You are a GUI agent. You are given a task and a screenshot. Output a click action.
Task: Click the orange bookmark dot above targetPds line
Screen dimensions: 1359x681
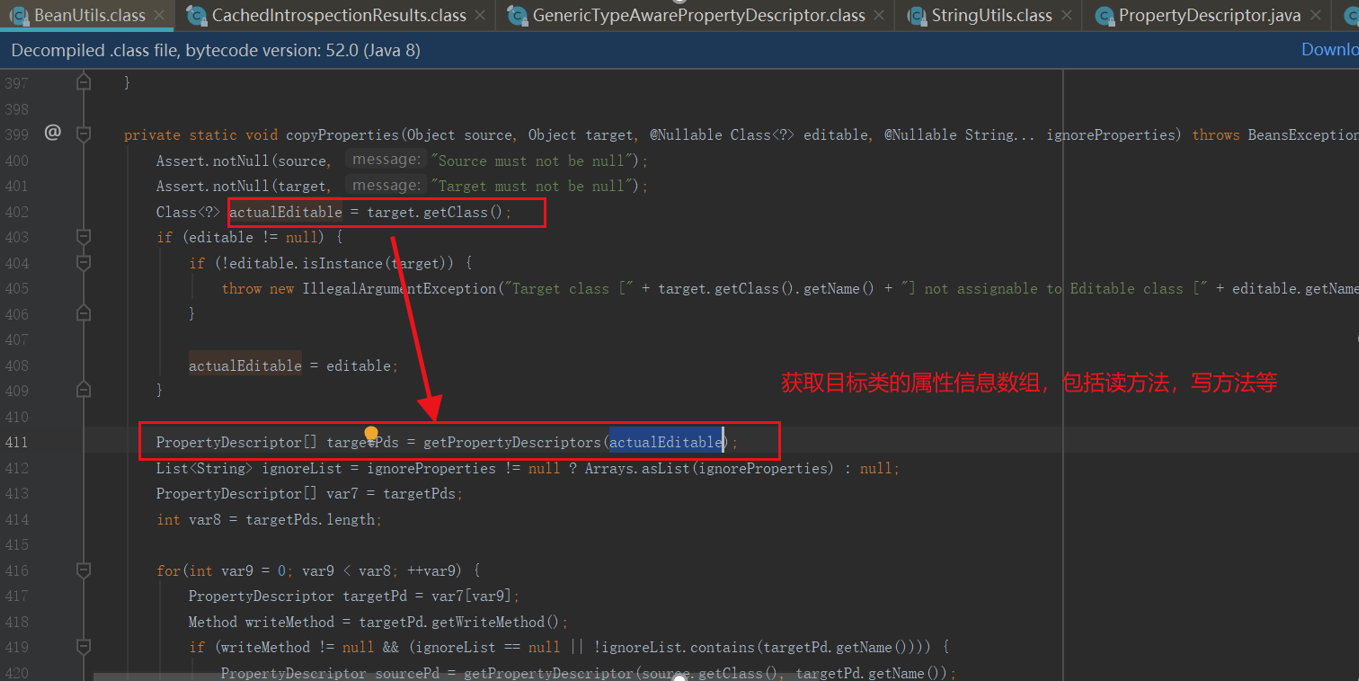coord(371,430)
